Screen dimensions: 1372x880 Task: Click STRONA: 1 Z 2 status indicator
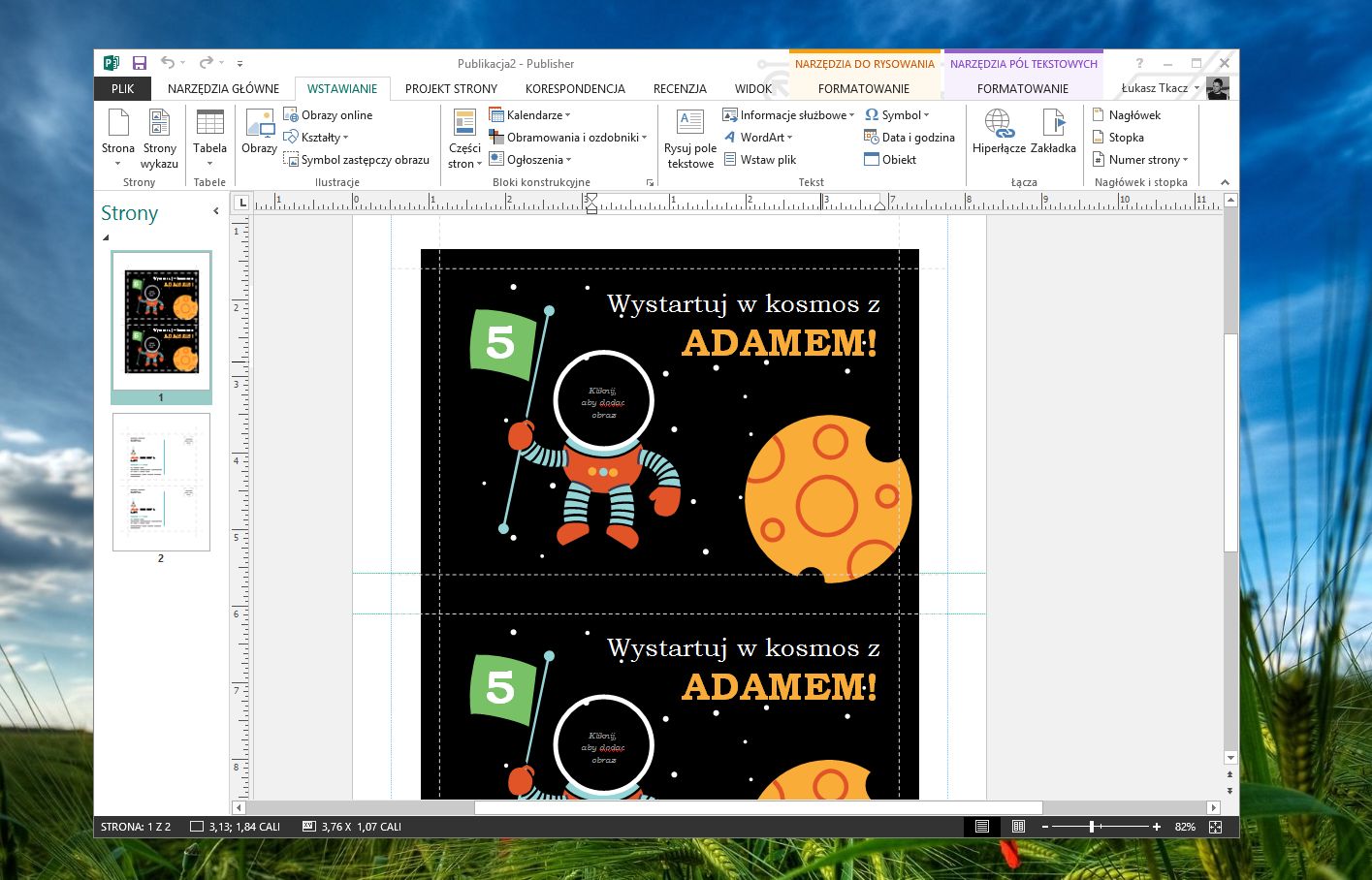(x=136, y=827)
